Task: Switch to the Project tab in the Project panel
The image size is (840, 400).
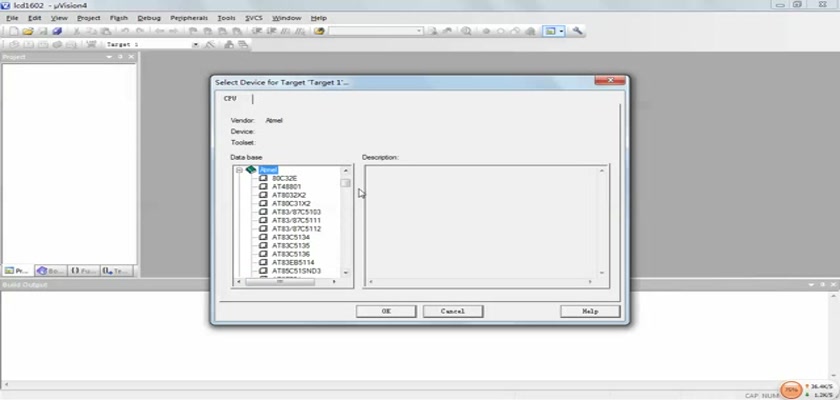Action: pyautogui.click(x=17, y=271)
